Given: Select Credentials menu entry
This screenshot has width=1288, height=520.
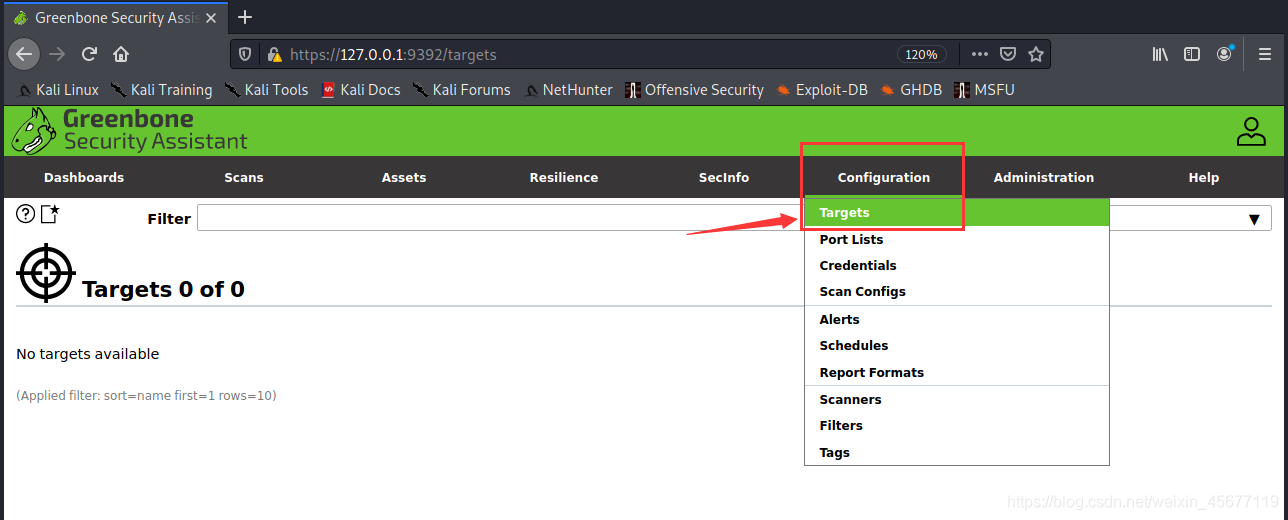Looking at the screenshot, I should 957,265.
